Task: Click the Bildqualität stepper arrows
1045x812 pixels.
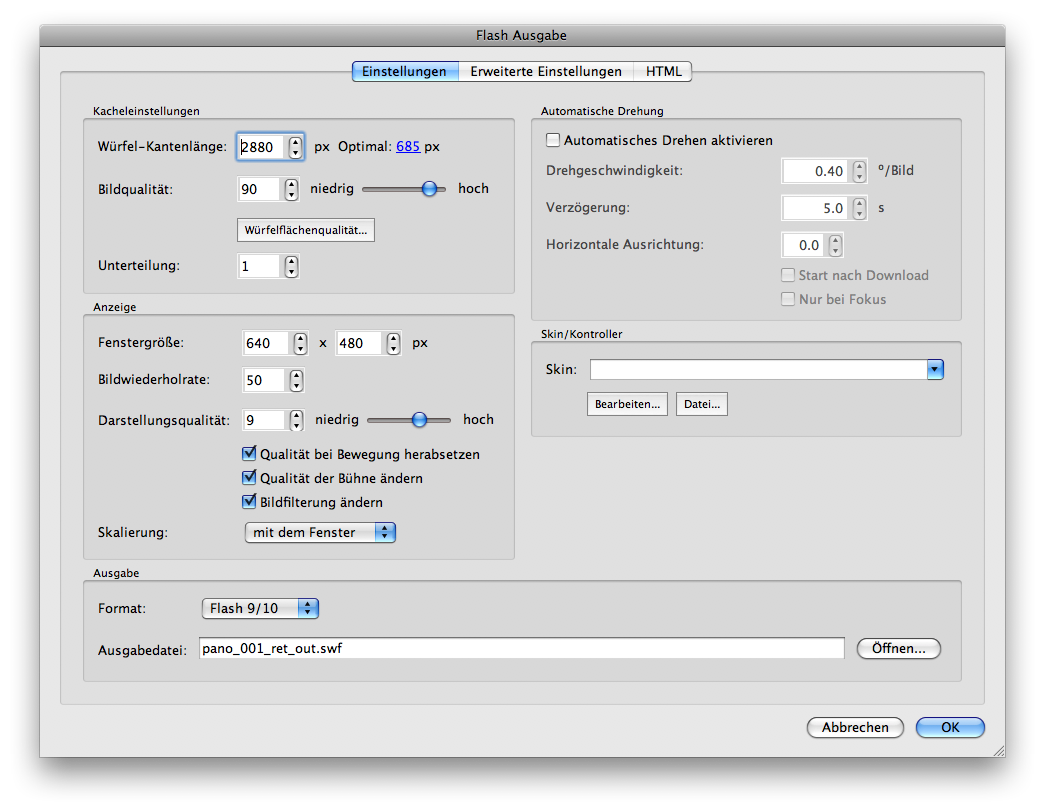Action: (291, 189)
